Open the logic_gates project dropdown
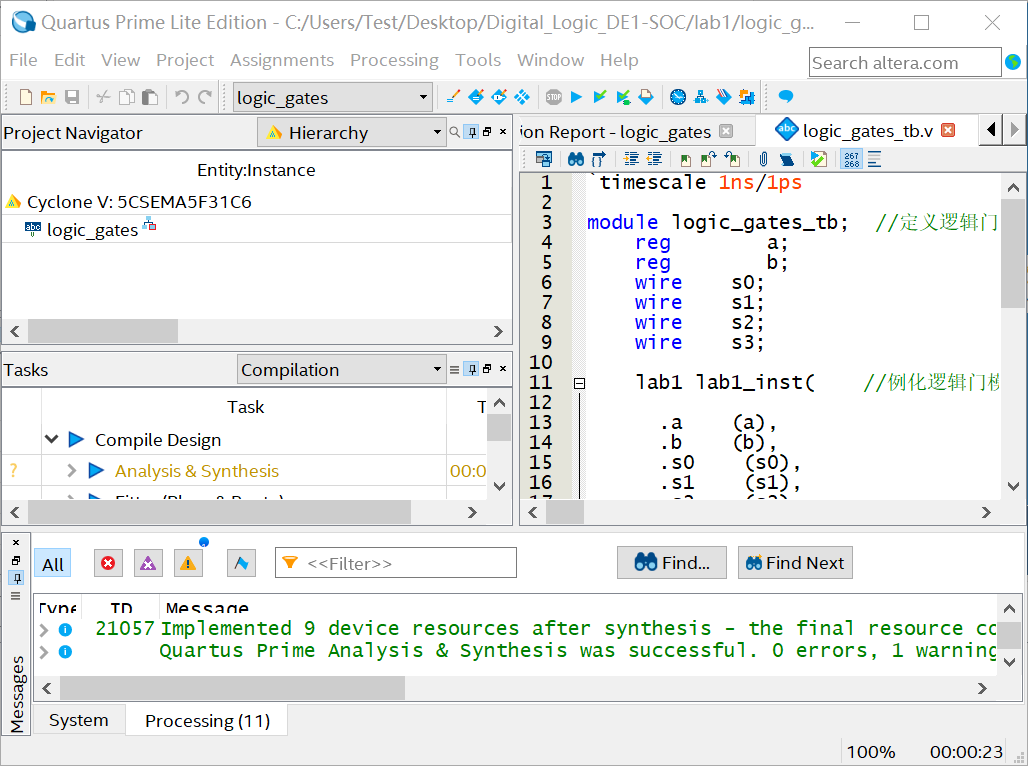Screen dimensions: 1028x766 pyautogui.click(x=333, y=98)
